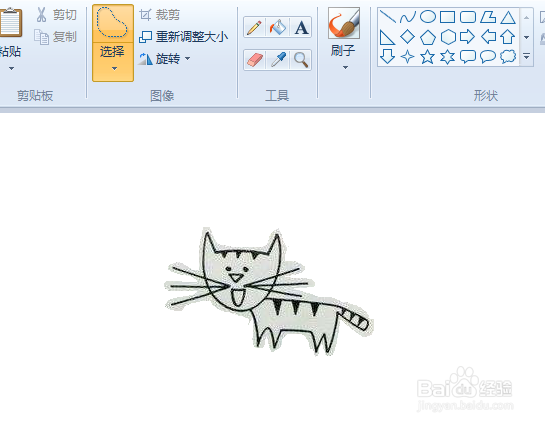Choose the Rounded rectangle shape
Screen dimensions: 545x425
pyautogui.click(x=468, y=17)
